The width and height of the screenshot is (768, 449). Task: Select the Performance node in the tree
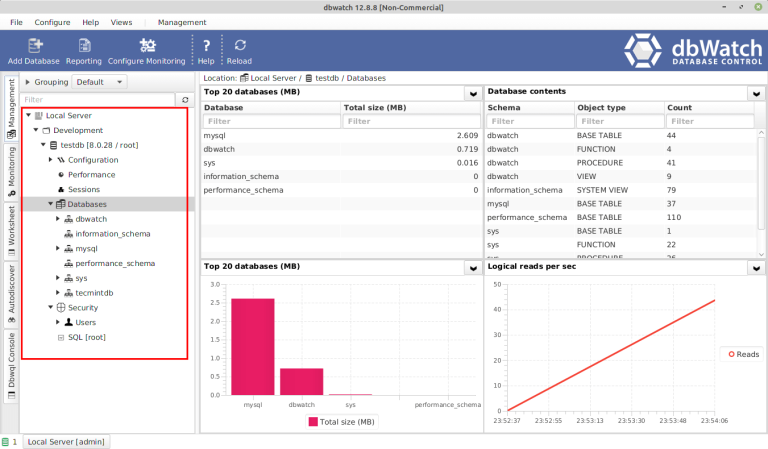[x=91, y=174]
